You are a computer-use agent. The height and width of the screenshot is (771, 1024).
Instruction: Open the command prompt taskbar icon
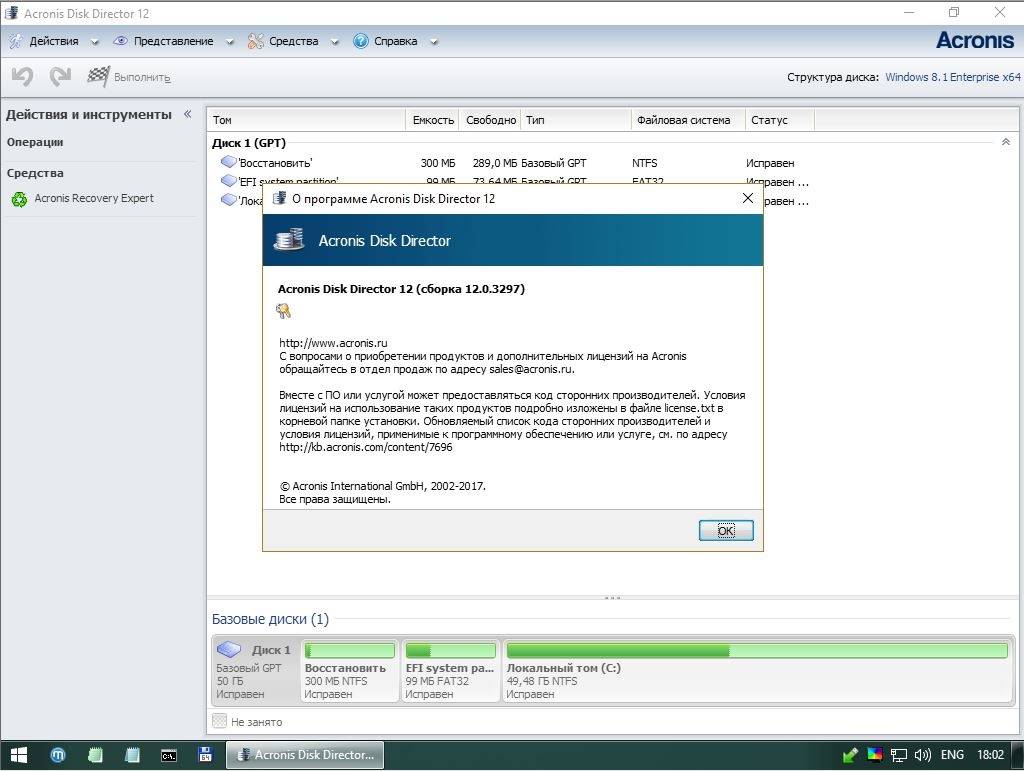click(x=168, y=755)
